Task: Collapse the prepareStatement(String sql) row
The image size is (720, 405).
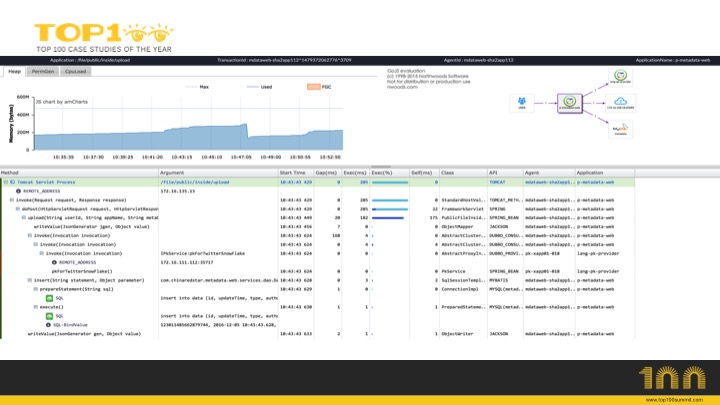Action: (x=36, y=289)
